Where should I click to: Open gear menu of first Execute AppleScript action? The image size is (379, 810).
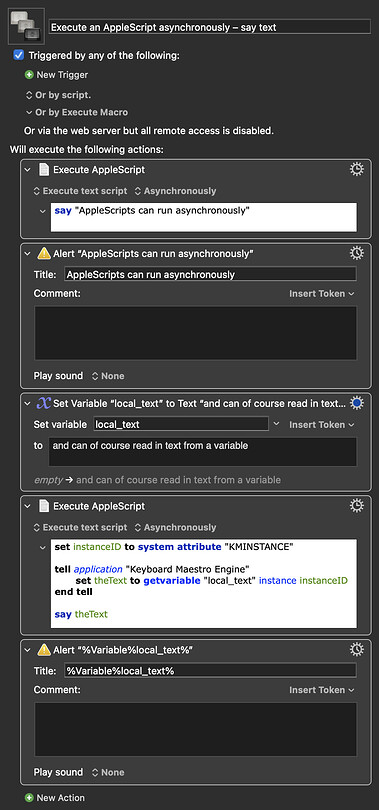[x=357, y=169]
